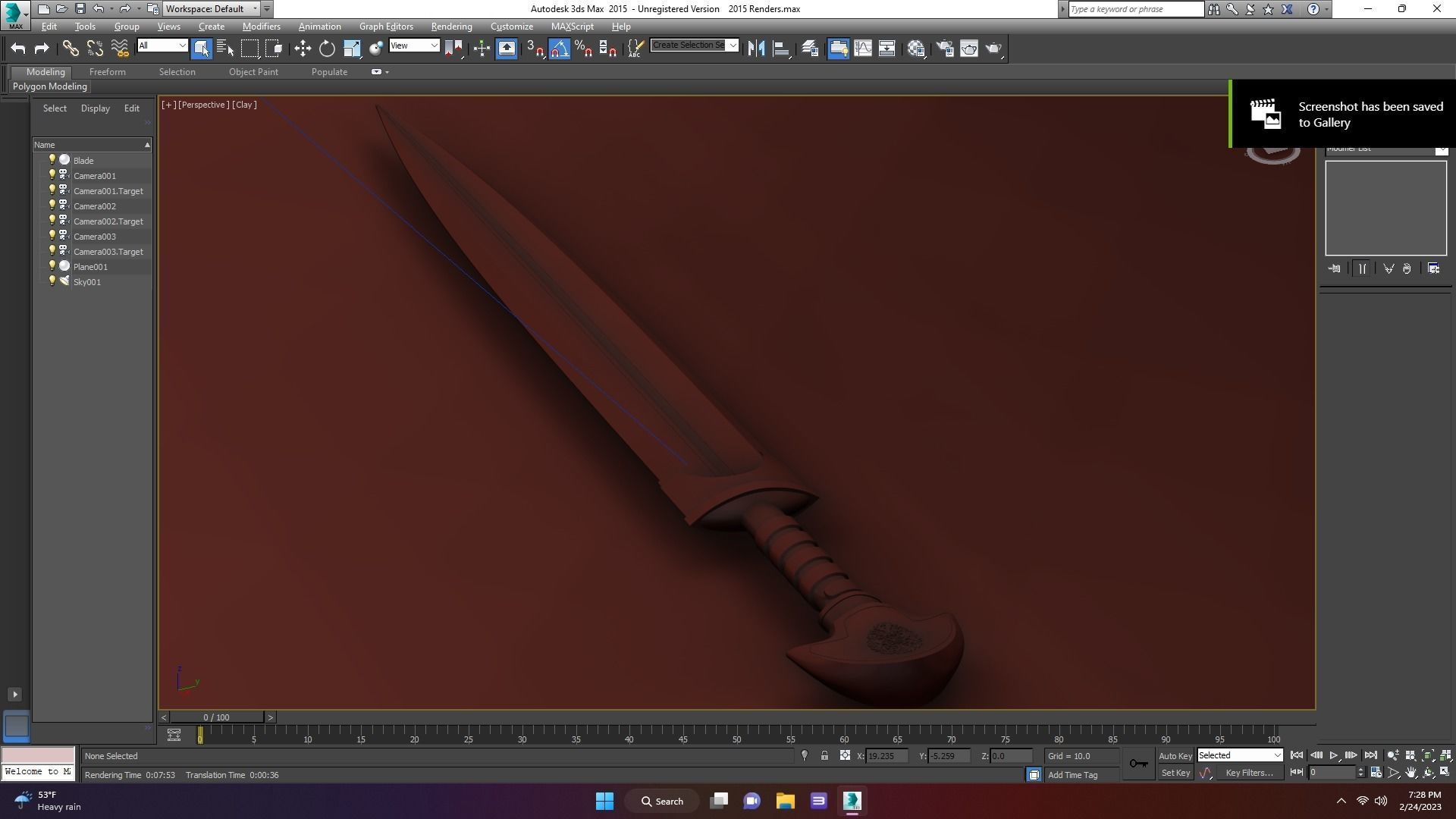This screenshot has height=819, width=1456.
Task: Toggle Window/Crossing selection mode
Action: coord(274,49)
